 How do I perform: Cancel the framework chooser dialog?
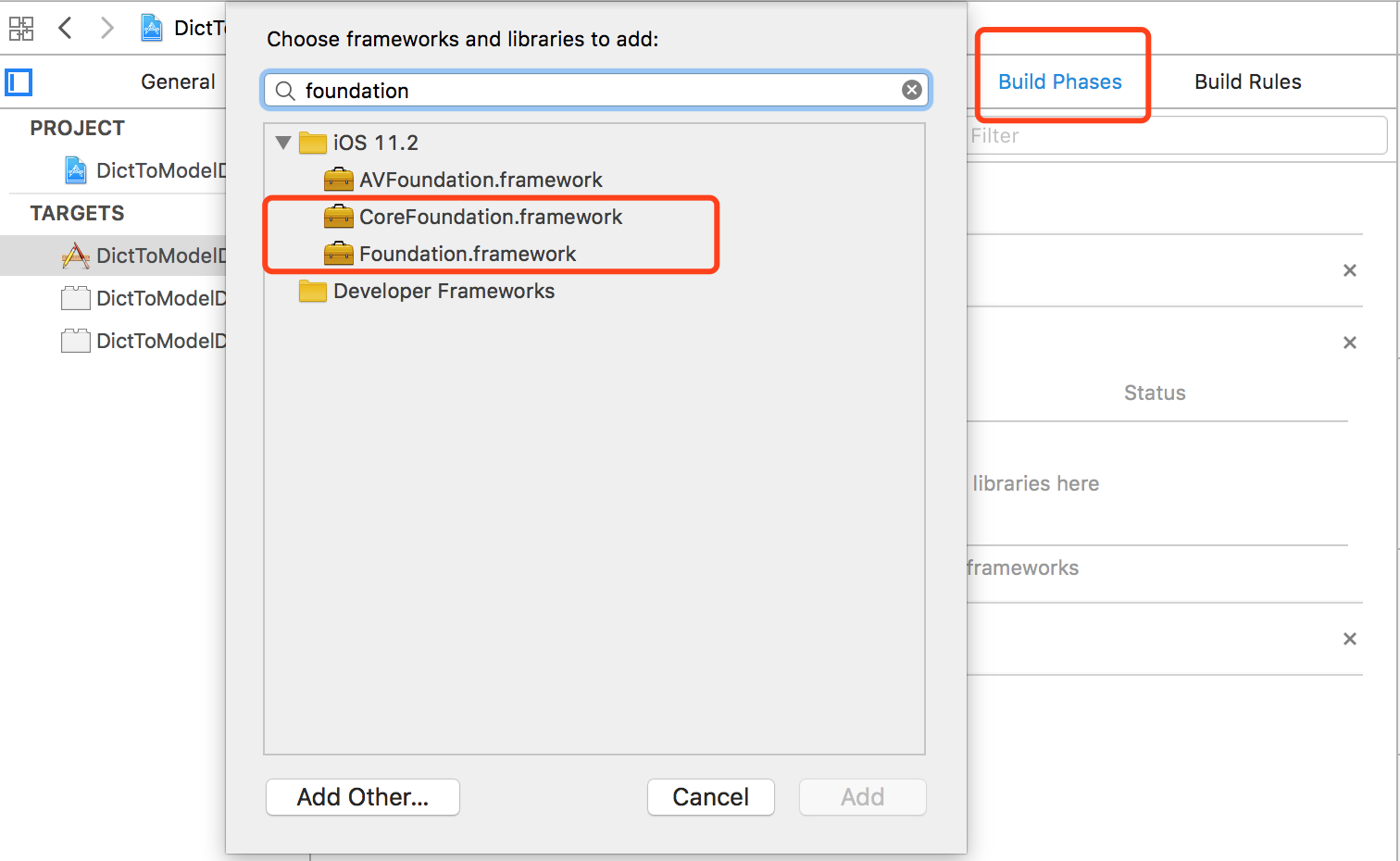point(711,797)
